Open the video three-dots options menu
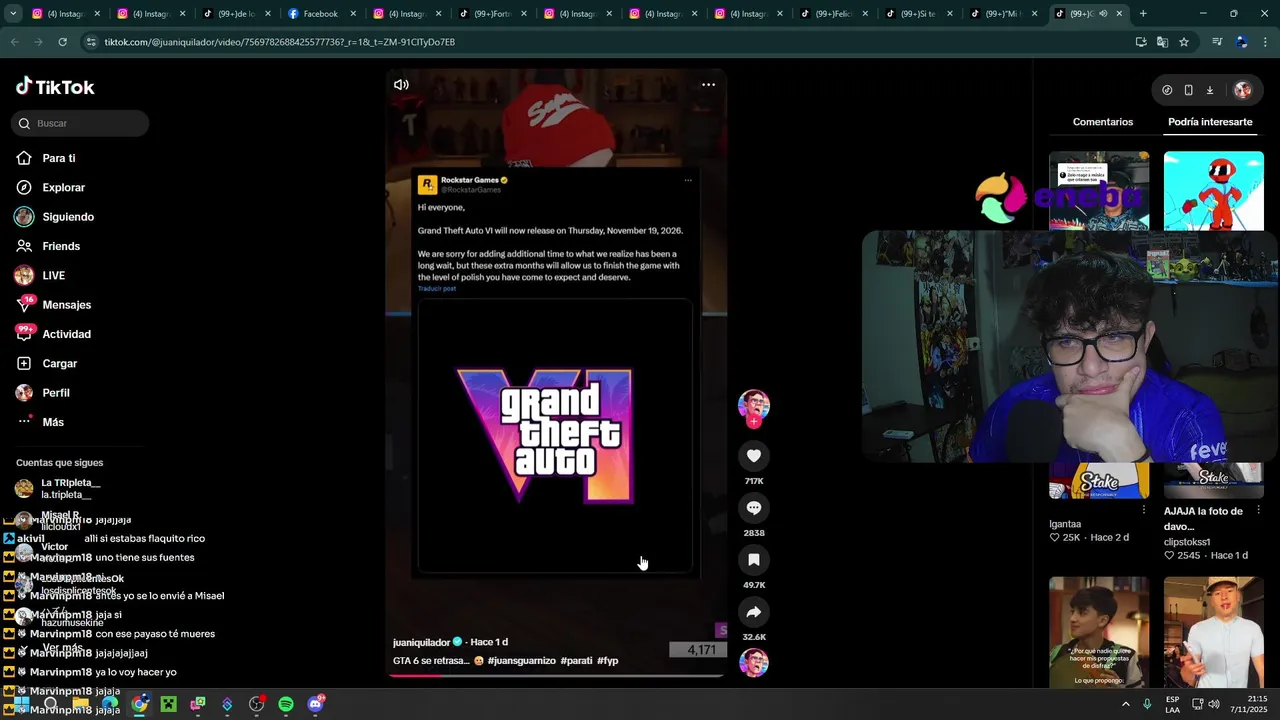1280x720 pixels. [x=708, y=85]
